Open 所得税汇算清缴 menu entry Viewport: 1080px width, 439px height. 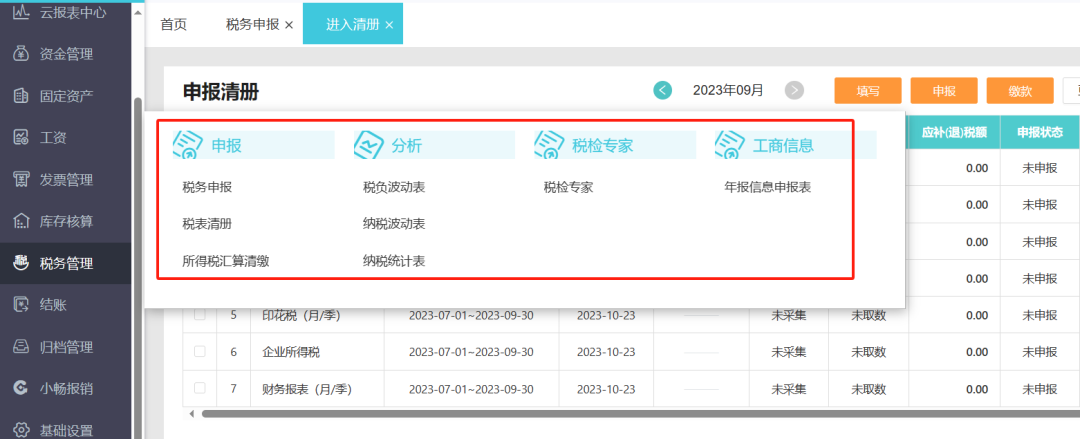point(226,261)
